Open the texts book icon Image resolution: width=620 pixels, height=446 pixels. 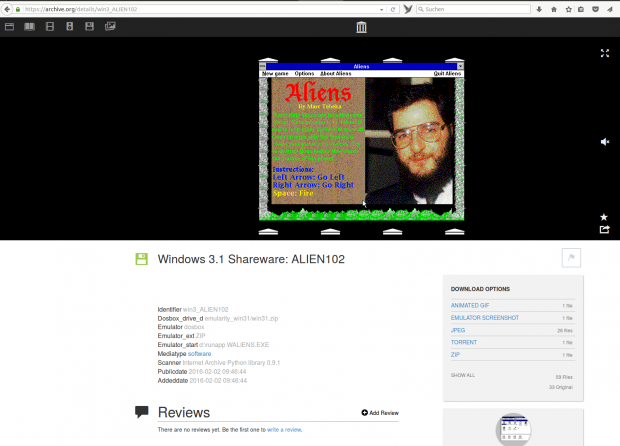(29, 26)
